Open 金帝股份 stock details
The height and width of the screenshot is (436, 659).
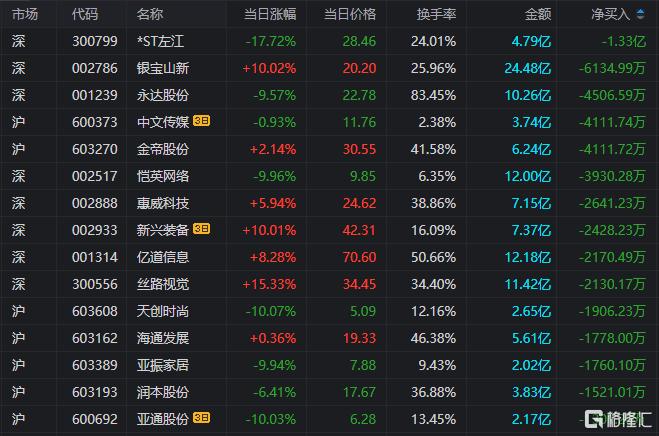[x=163, y=149]
